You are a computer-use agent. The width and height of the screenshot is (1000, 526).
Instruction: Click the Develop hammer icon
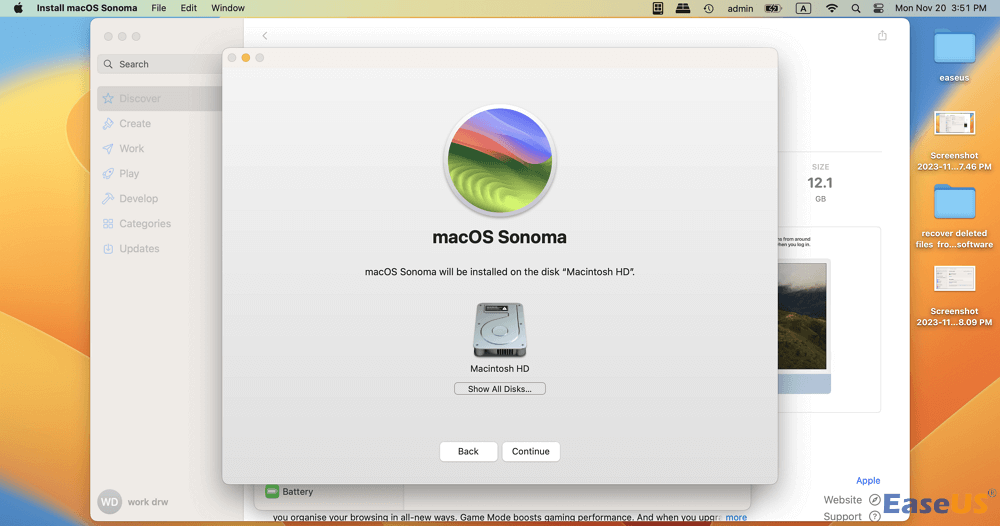tap(108, 199)
